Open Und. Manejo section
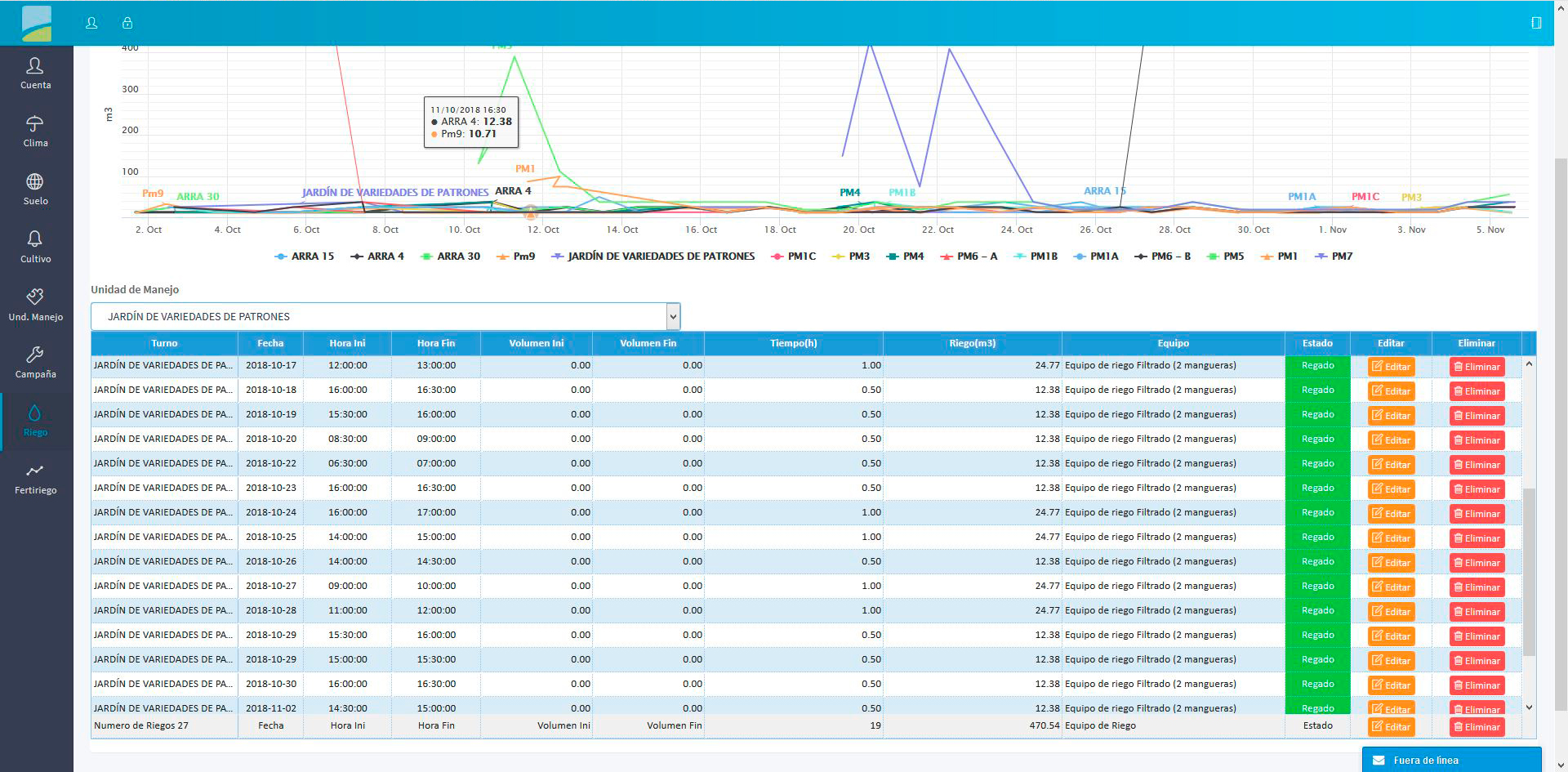Viewport: 1568px width, 772px height. [x=35, y=305]
